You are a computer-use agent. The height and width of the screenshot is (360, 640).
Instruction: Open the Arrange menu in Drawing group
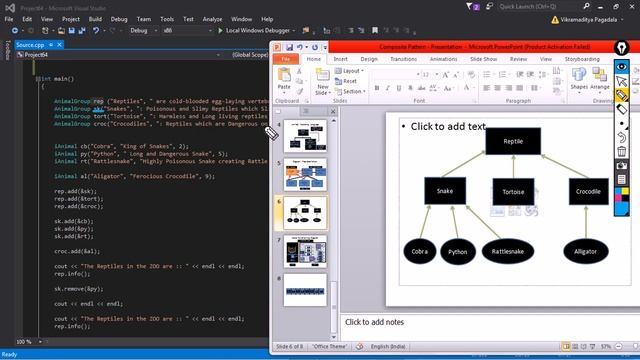tap(600, 79)
